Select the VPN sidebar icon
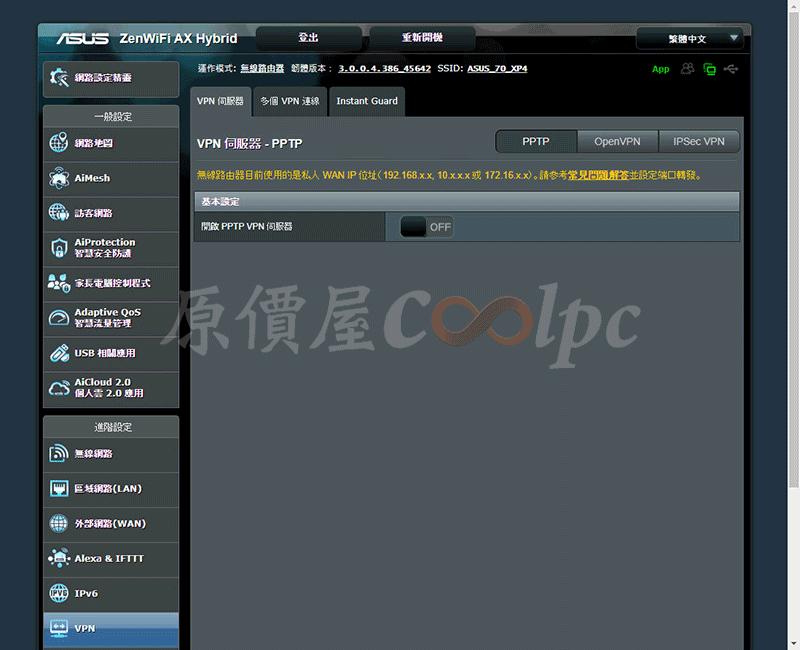 [x=59, y=628]
